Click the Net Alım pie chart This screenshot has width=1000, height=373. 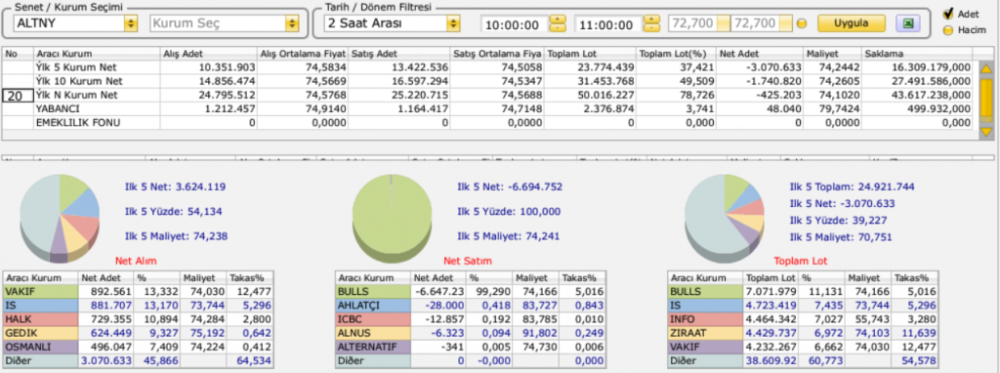(59, 220)
